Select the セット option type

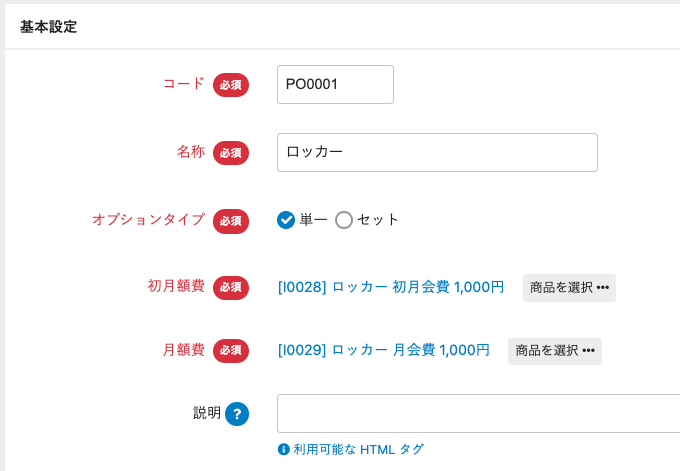tap(344, 220)
